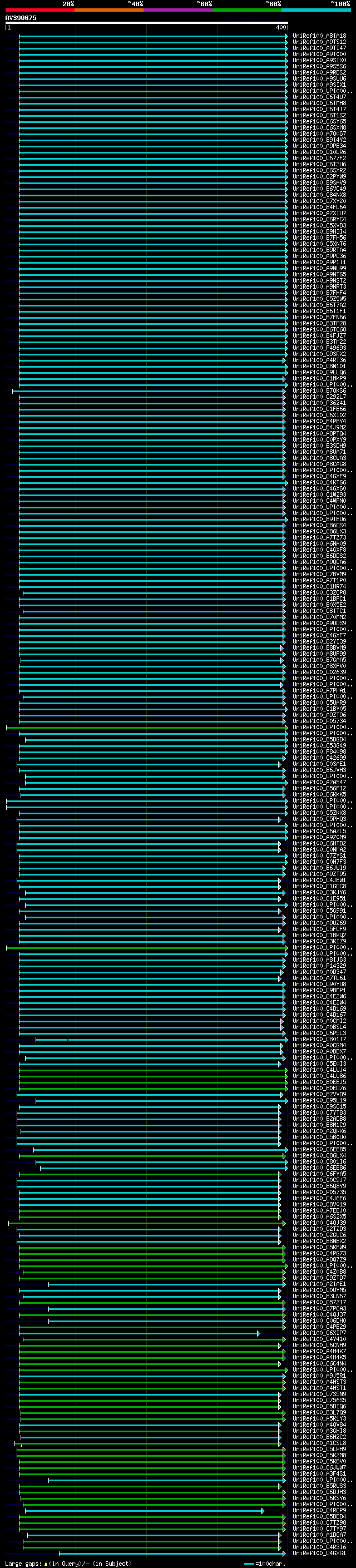The height and width of the screenshot is (1568, 356).
Task: Open the UniRef100_C3ZQP8 entry
Action: point(319,592)
